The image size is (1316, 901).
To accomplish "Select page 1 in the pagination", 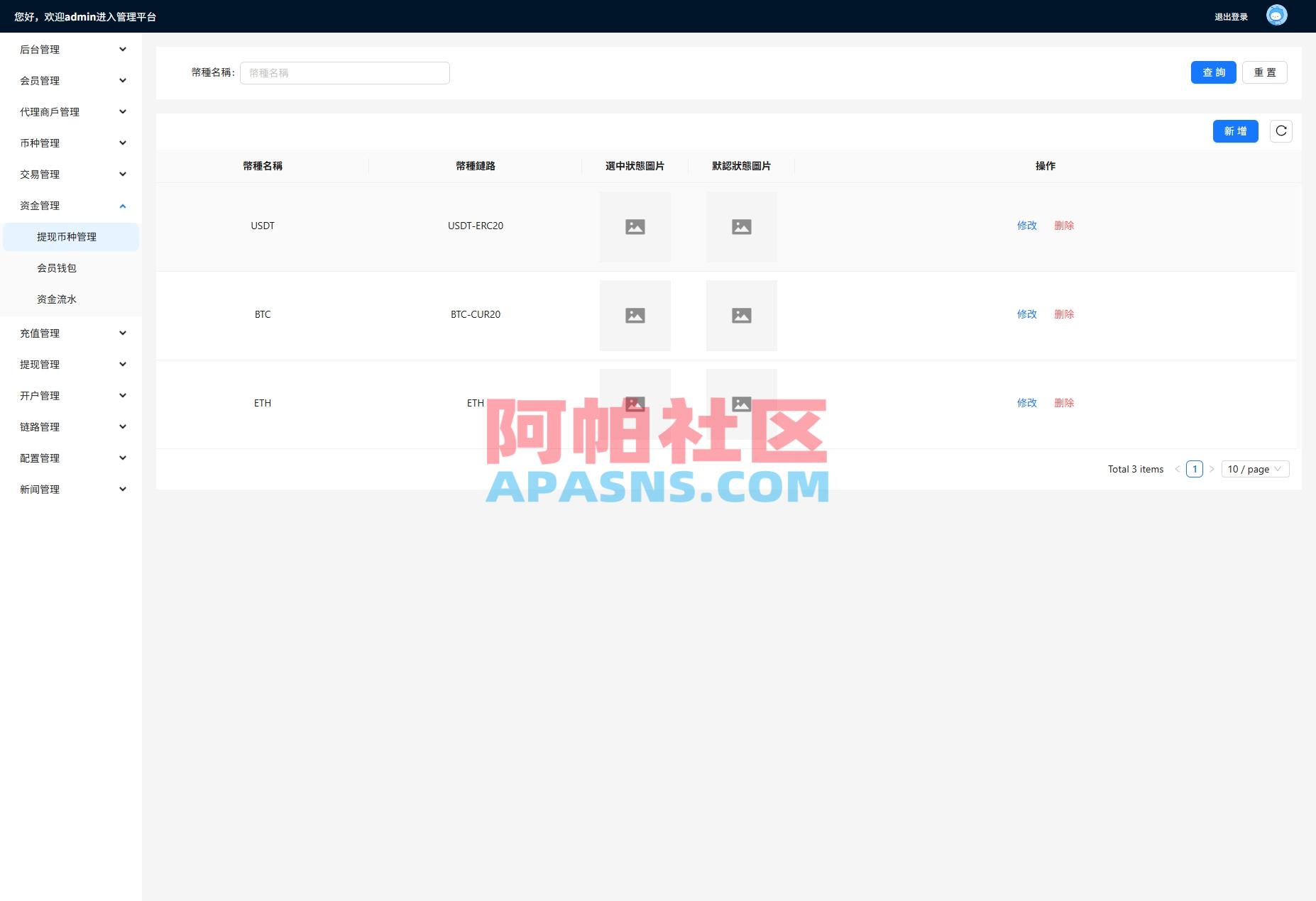I will 1195,469.
